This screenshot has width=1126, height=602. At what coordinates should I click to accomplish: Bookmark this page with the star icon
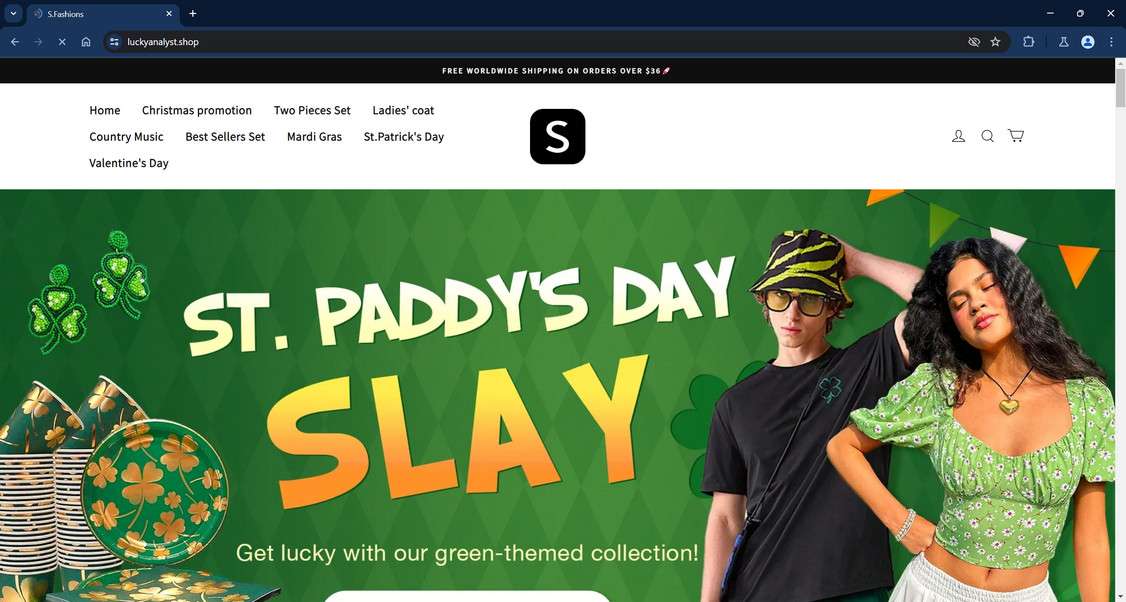pos(995,42)
